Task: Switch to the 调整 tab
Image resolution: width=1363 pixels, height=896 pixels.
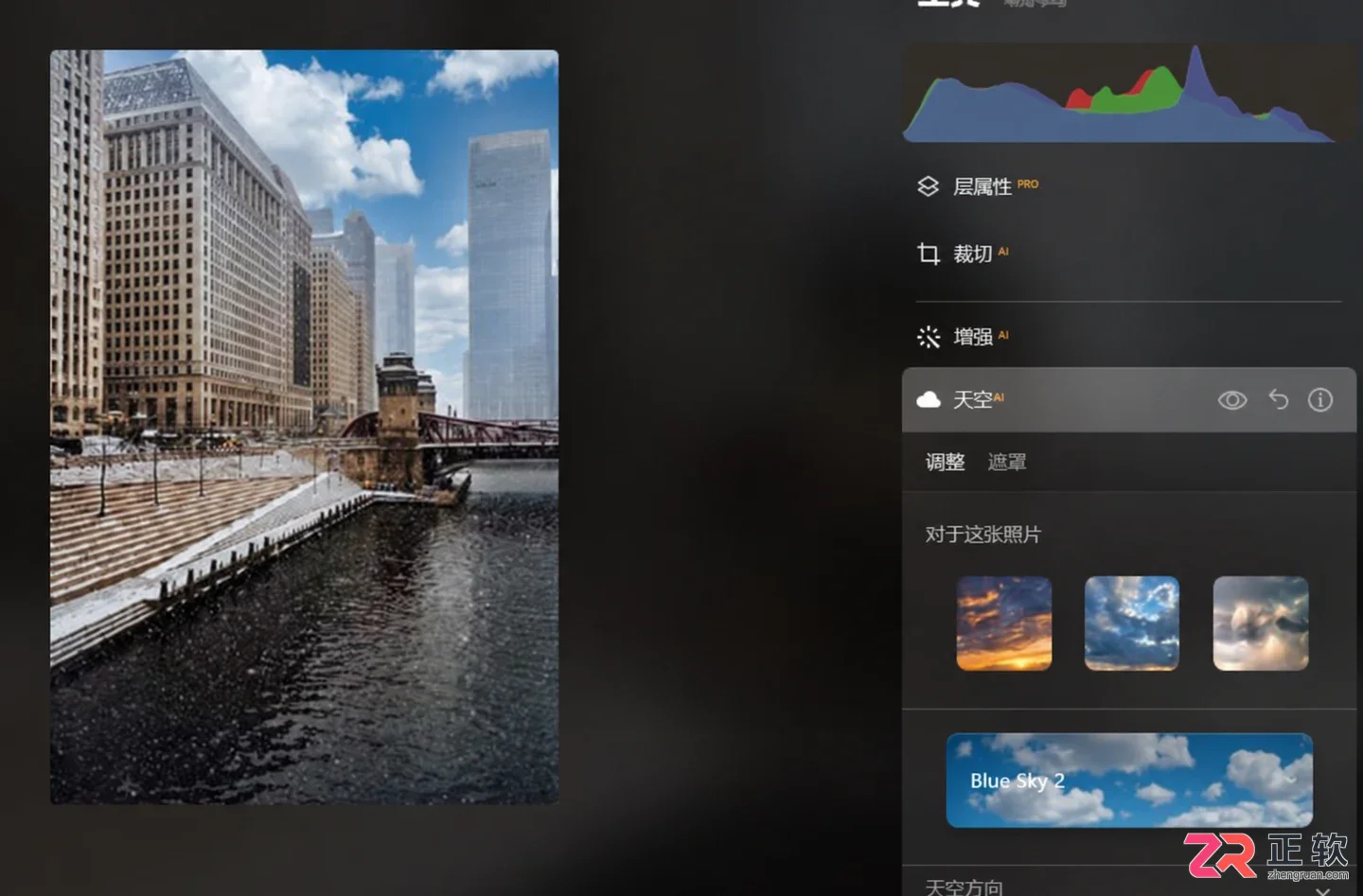Action: tap(945, 462)
